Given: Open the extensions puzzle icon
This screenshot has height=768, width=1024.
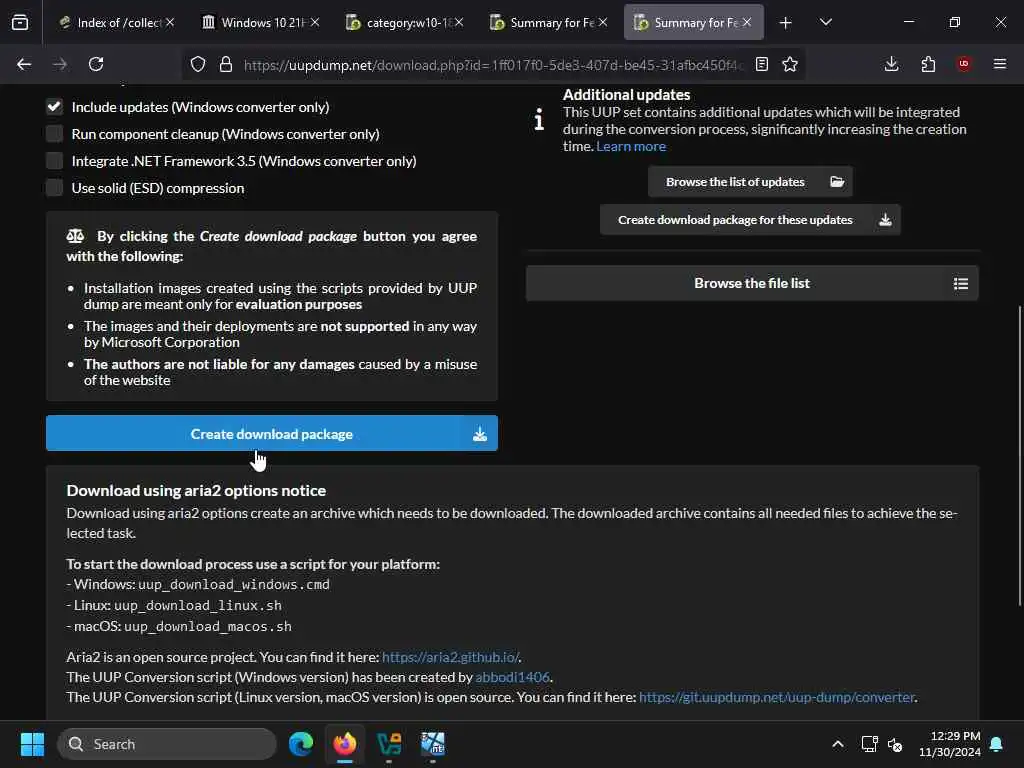Looking at the screenshot, I should pyautogui.click(x=928, y=64).
